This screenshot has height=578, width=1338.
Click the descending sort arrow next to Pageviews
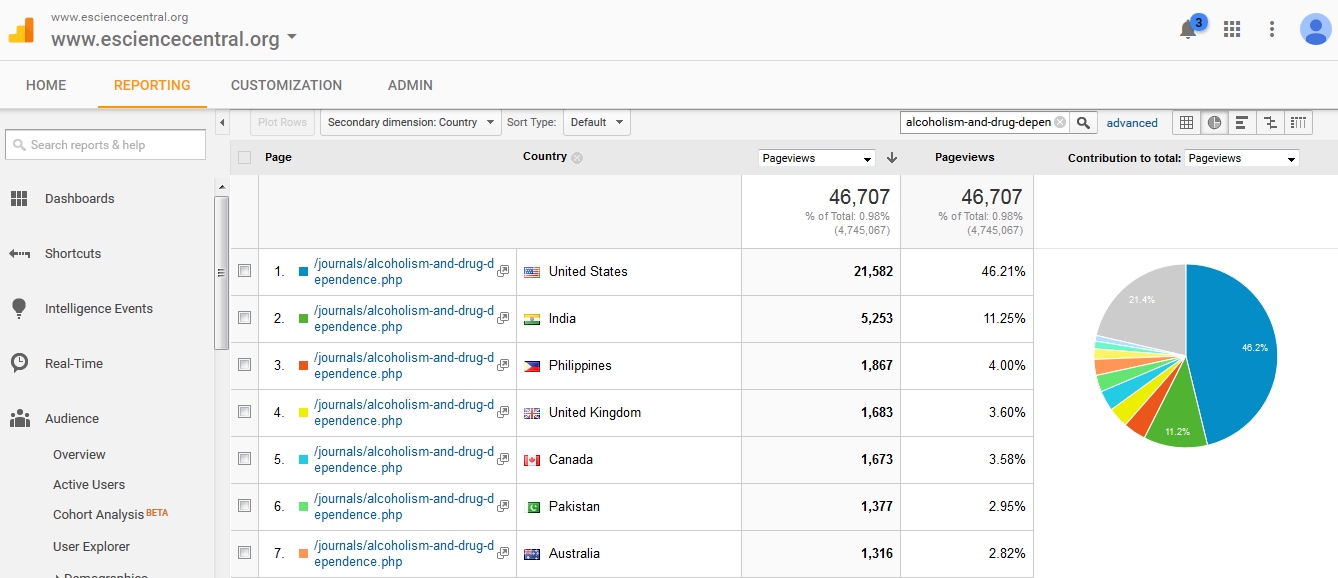[x=892, y=158]
